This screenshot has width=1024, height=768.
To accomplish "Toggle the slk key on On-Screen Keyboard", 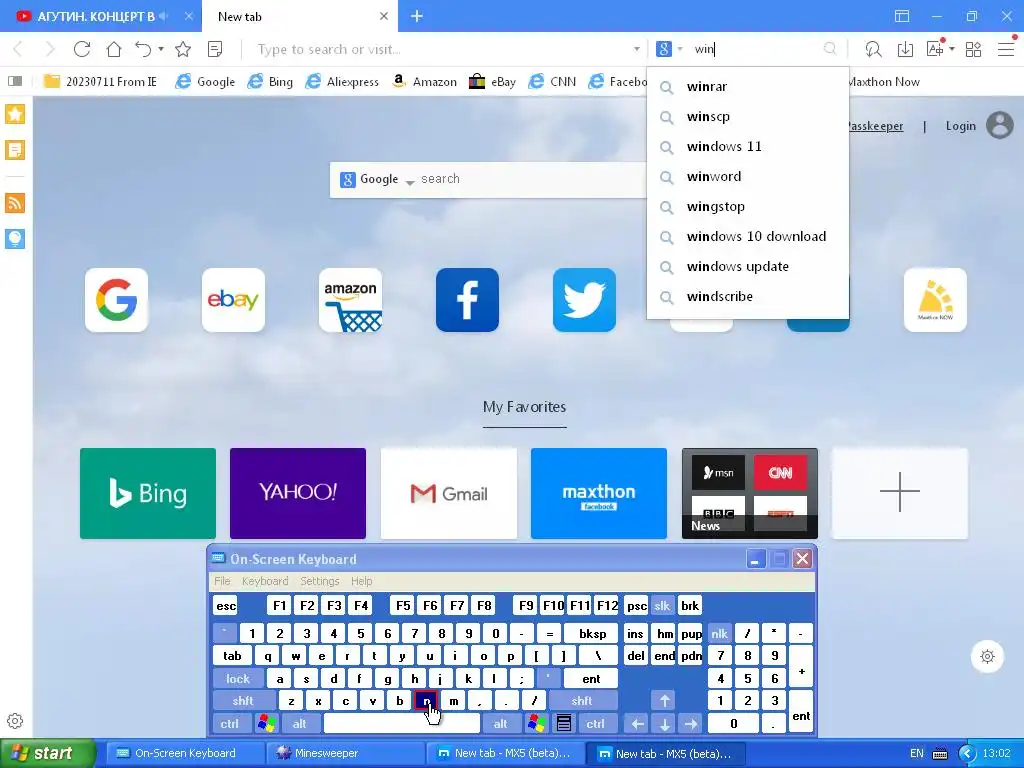I will tap(662, 605).
